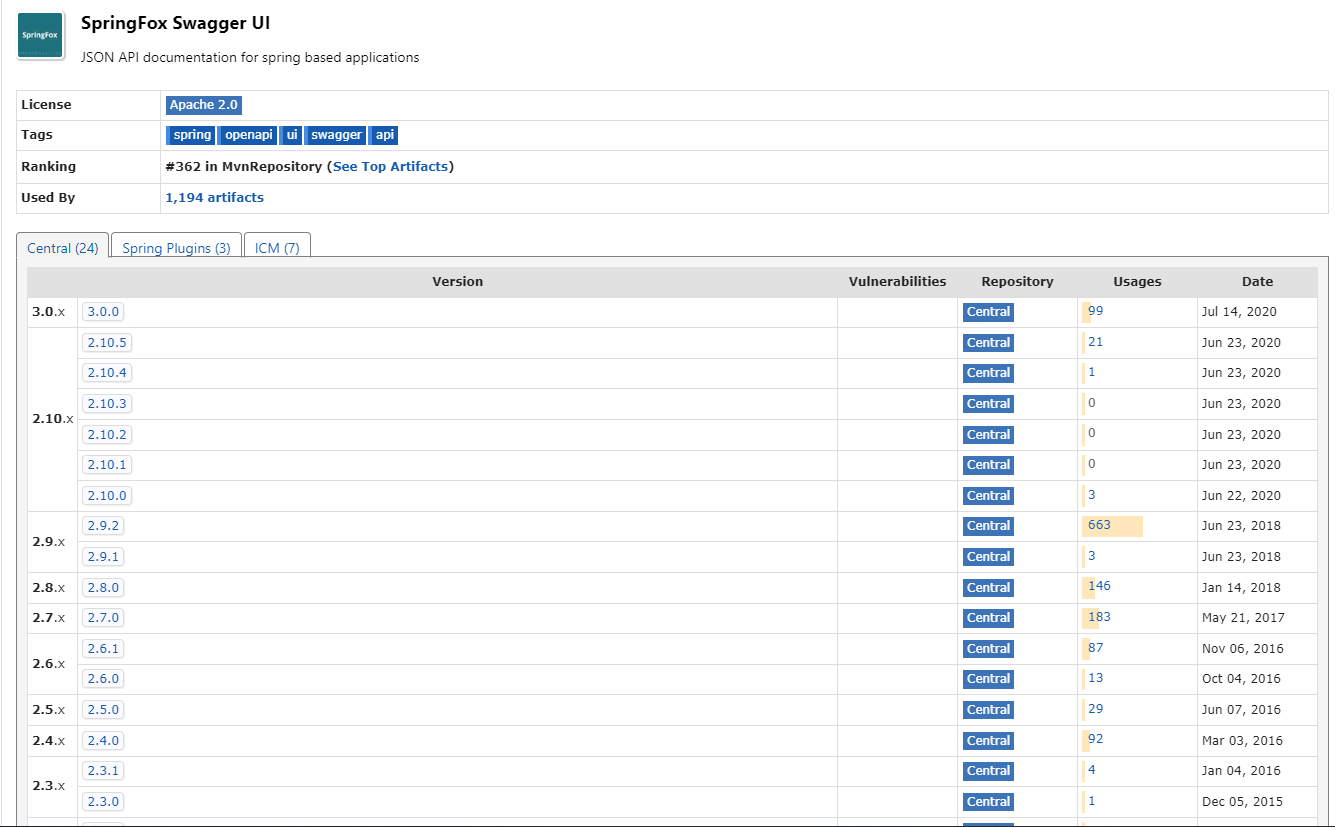Open version 2.7.0
Screen dimensions: 1335x827
point(103,618)
